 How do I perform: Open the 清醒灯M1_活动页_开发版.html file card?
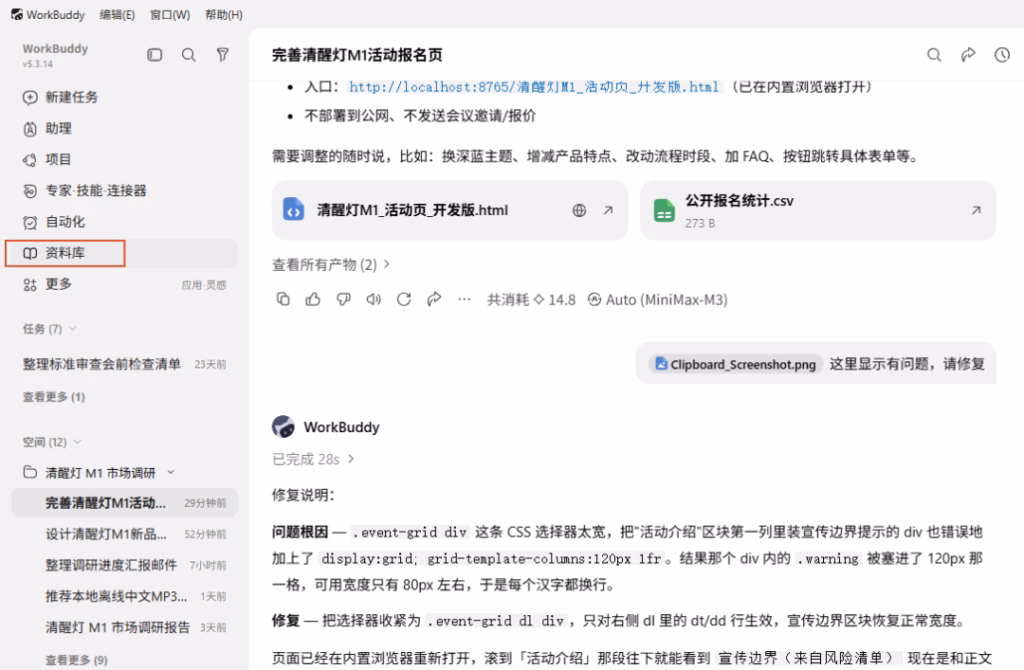click(x=450, y=210)
